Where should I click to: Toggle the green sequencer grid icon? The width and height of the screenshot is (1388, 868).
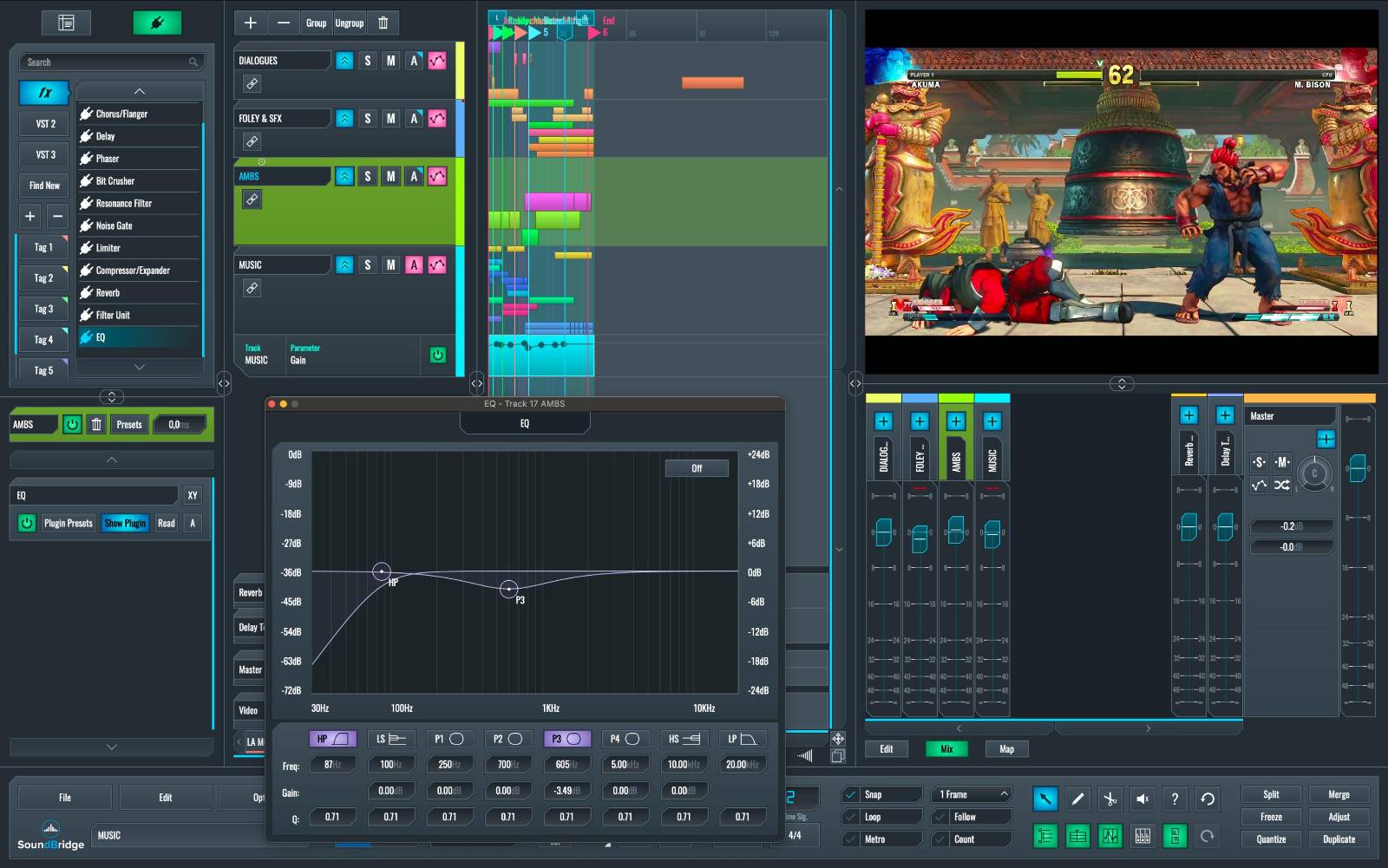coord(1077,836)
